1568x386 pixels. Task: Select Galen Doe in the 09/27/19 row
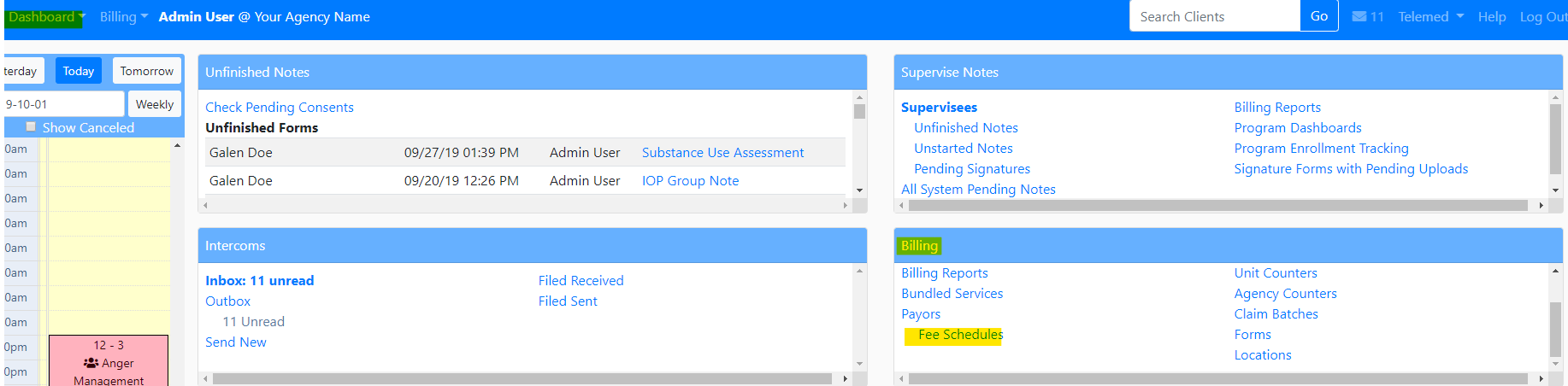coord(241,153)
